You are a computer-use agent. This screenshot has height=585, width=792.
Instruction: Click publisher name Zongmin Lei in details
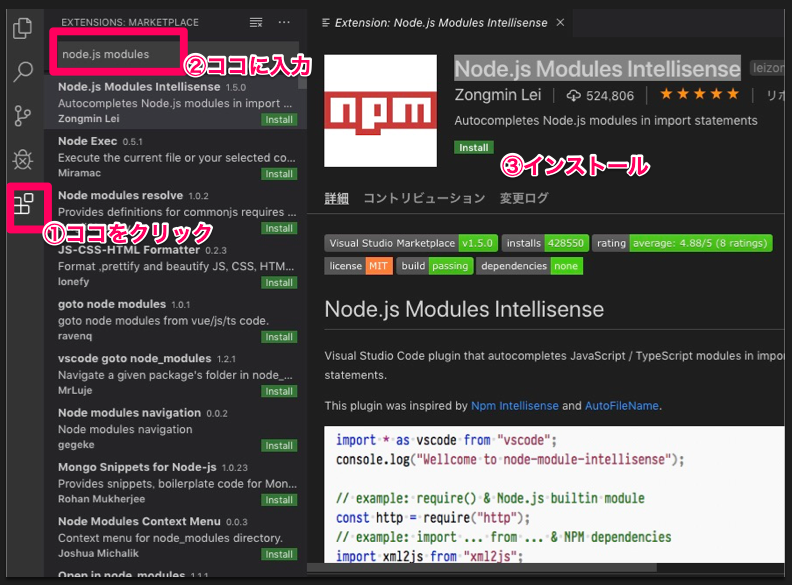click(498, 94)
